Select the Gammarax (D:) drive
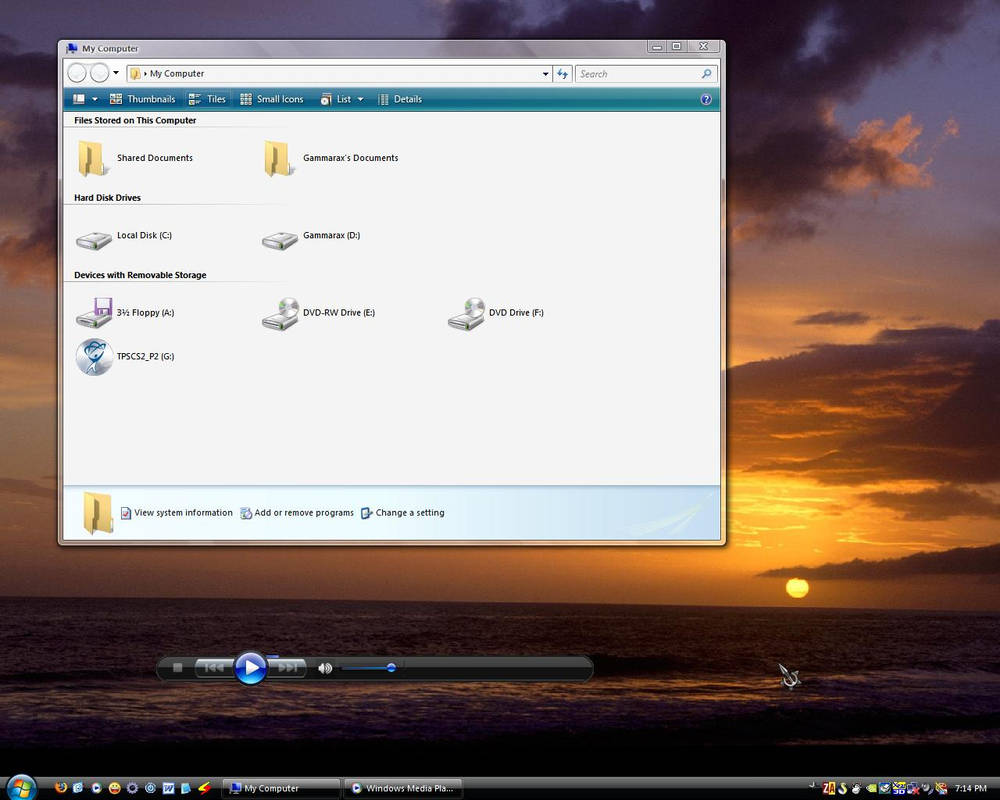 point(311,239)
